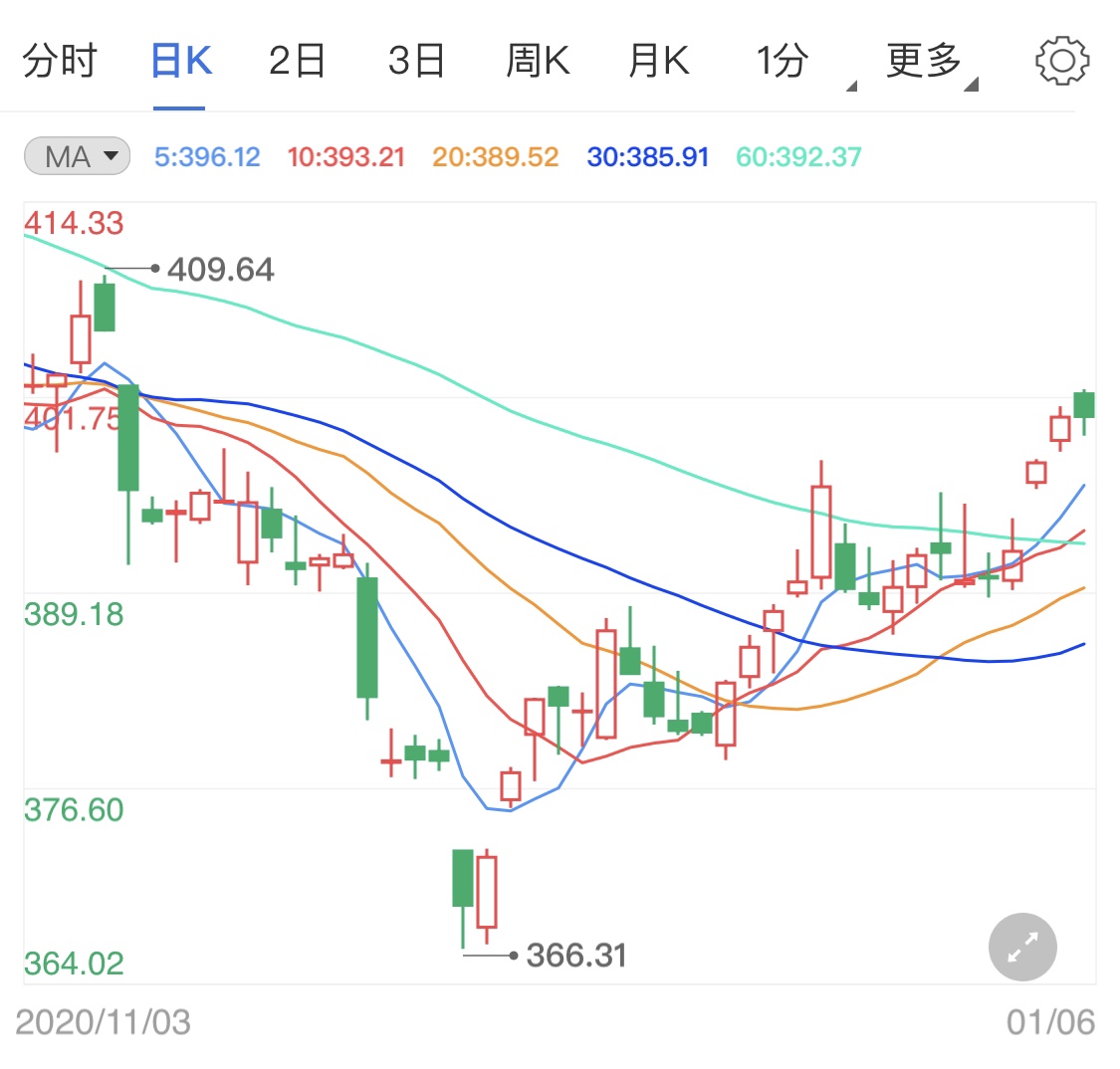Open the MA indicator dropdown

(x=77, y=156)
